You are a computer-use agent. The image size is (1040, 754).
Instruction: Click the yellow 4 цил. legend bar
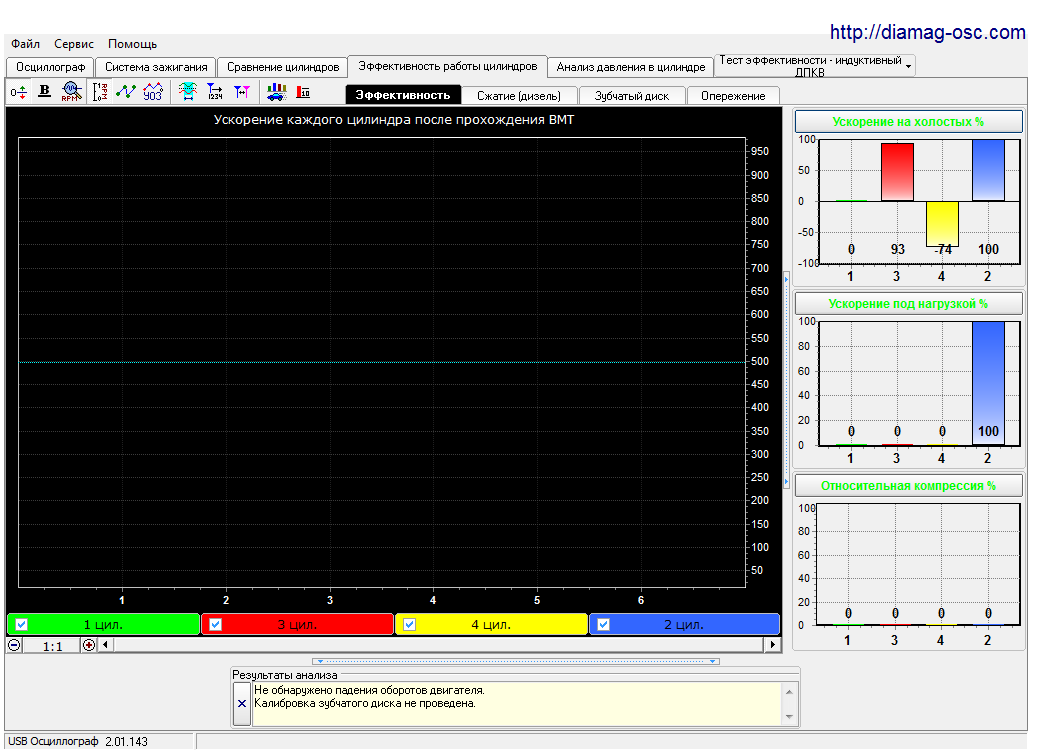[x=491, y=624]
